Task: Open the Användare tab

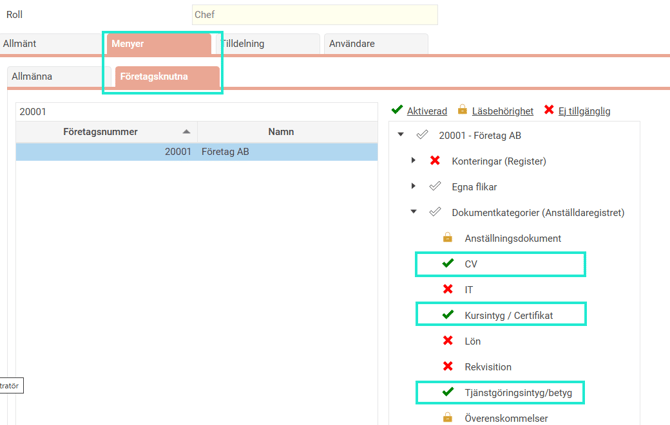Action: point(376,44)
